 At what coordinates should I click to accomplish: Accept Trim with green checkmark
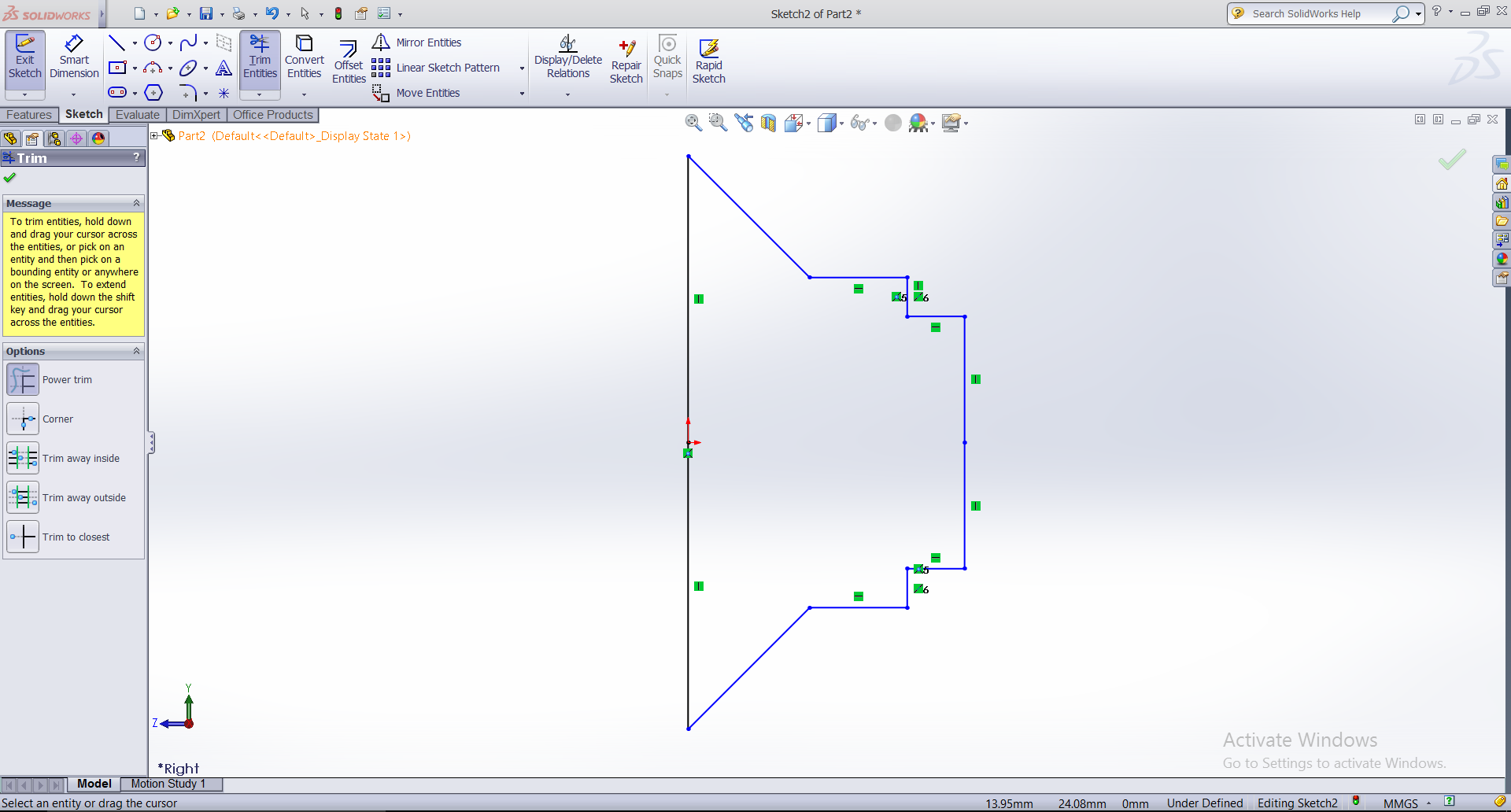pyautogui.click(x=9, y=178)
